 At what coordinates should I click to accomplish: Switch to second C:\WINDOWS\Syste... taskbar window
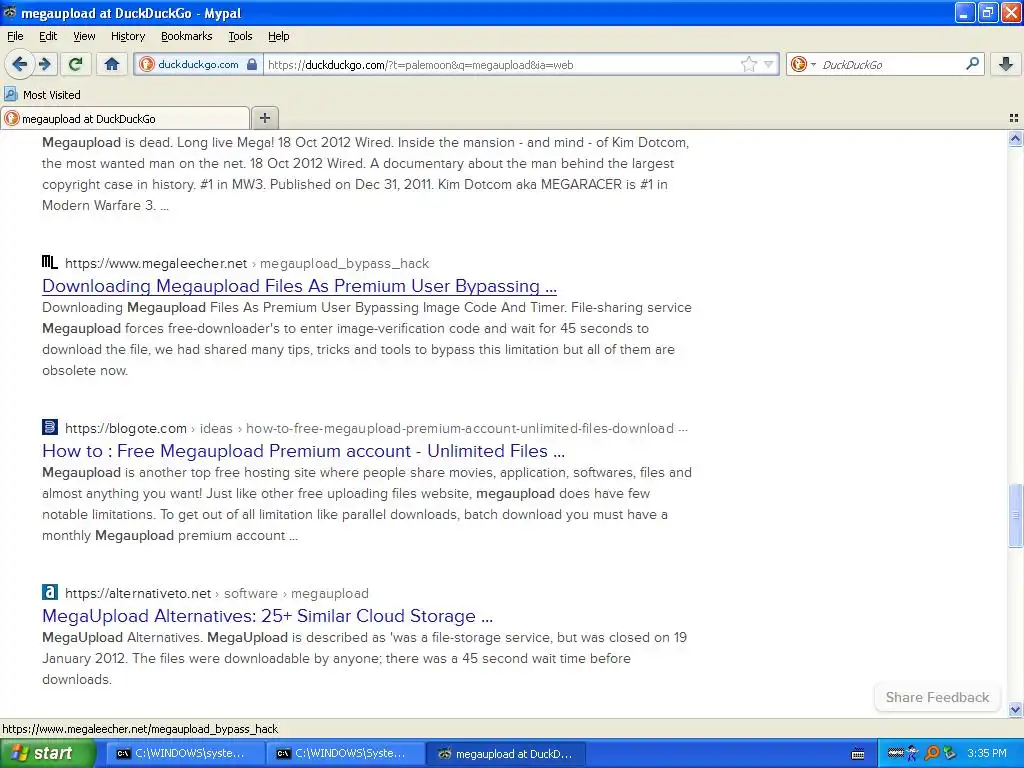point(343,754)
